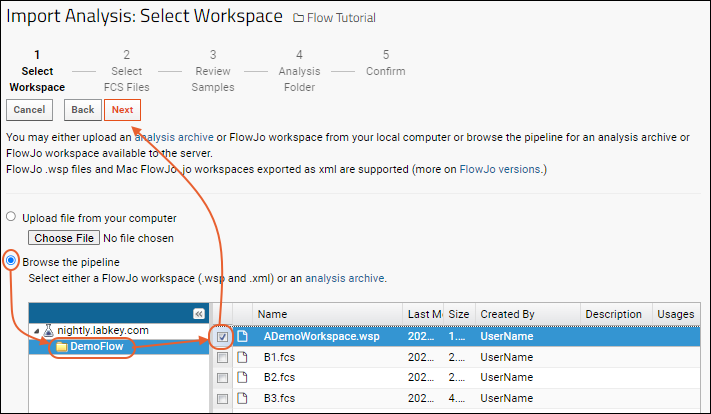Click the B1.fcs file icon
711x414 pixels.
(243, 357)
